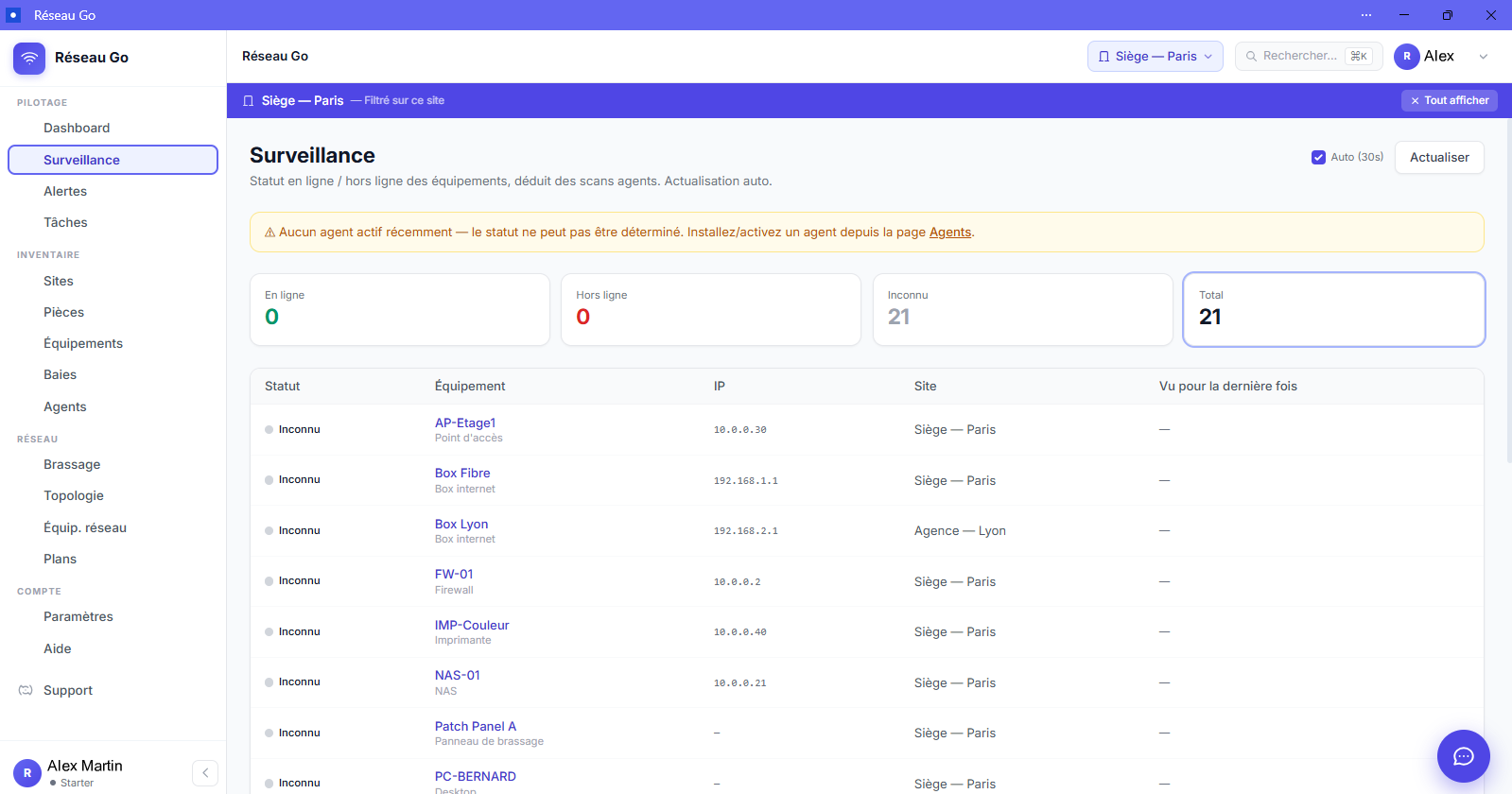Screen dimensions: 1512x794
Task: Open the IMP-Couleur printer link
Action: click(472, 625)
